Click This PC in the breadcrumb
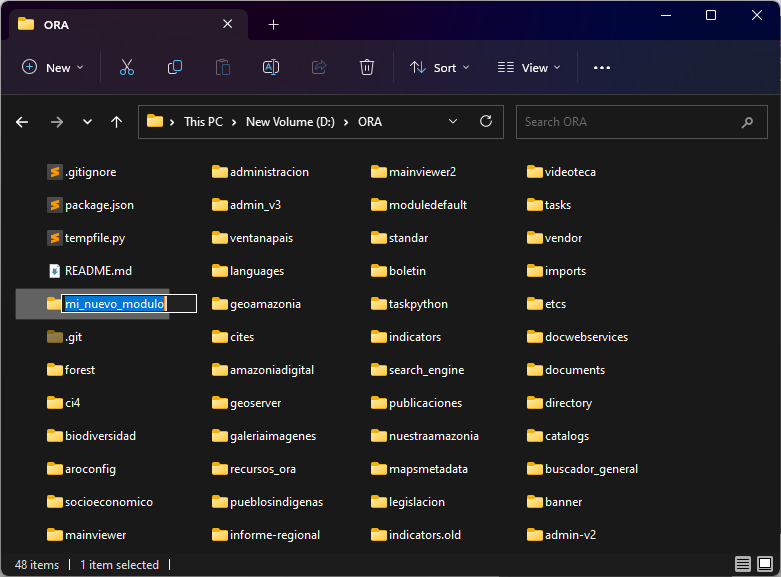Screen dimensions: 781x577 203,122
